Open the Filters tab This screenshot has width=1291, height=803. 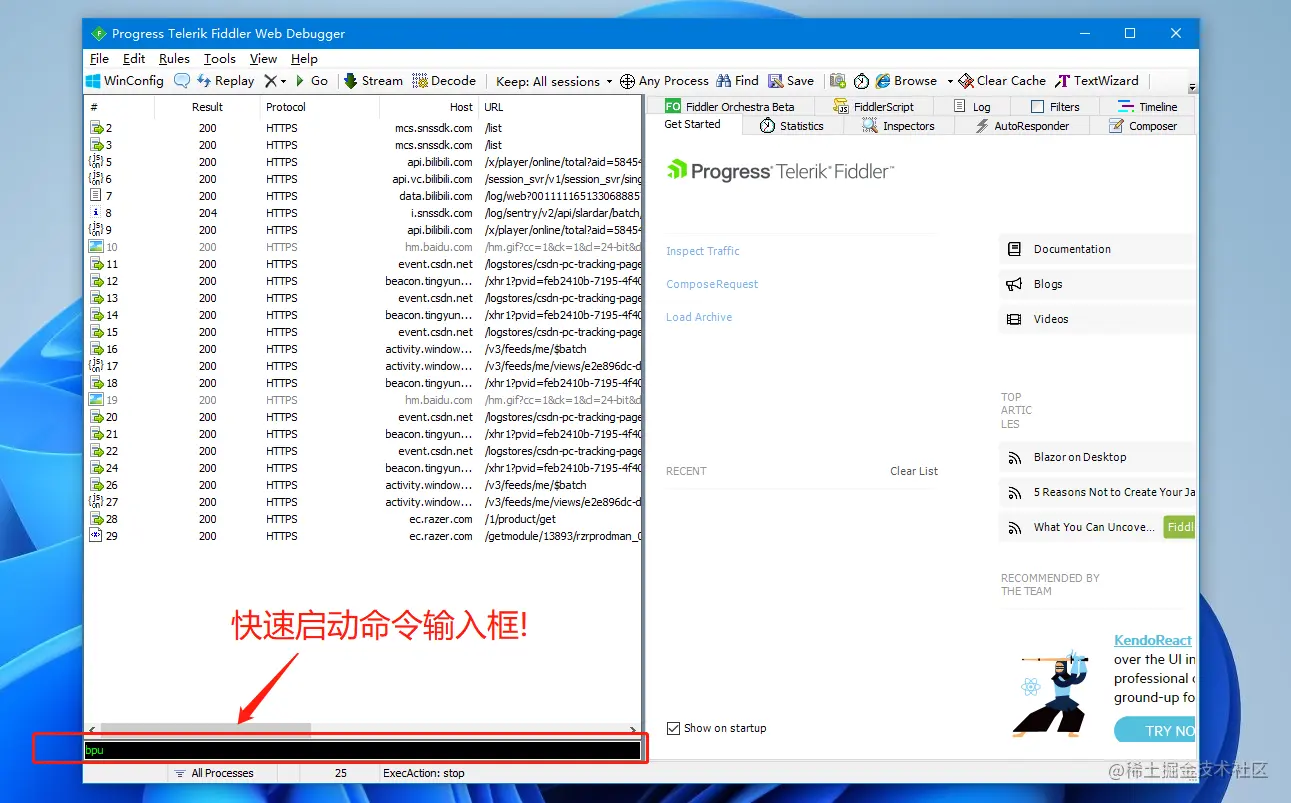[x=1054, y=107]
